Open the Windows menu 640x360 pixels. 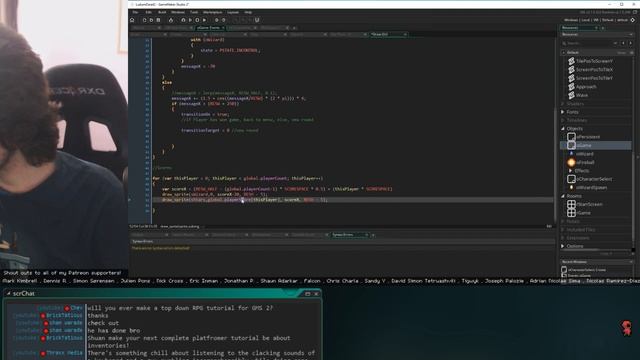178,12
